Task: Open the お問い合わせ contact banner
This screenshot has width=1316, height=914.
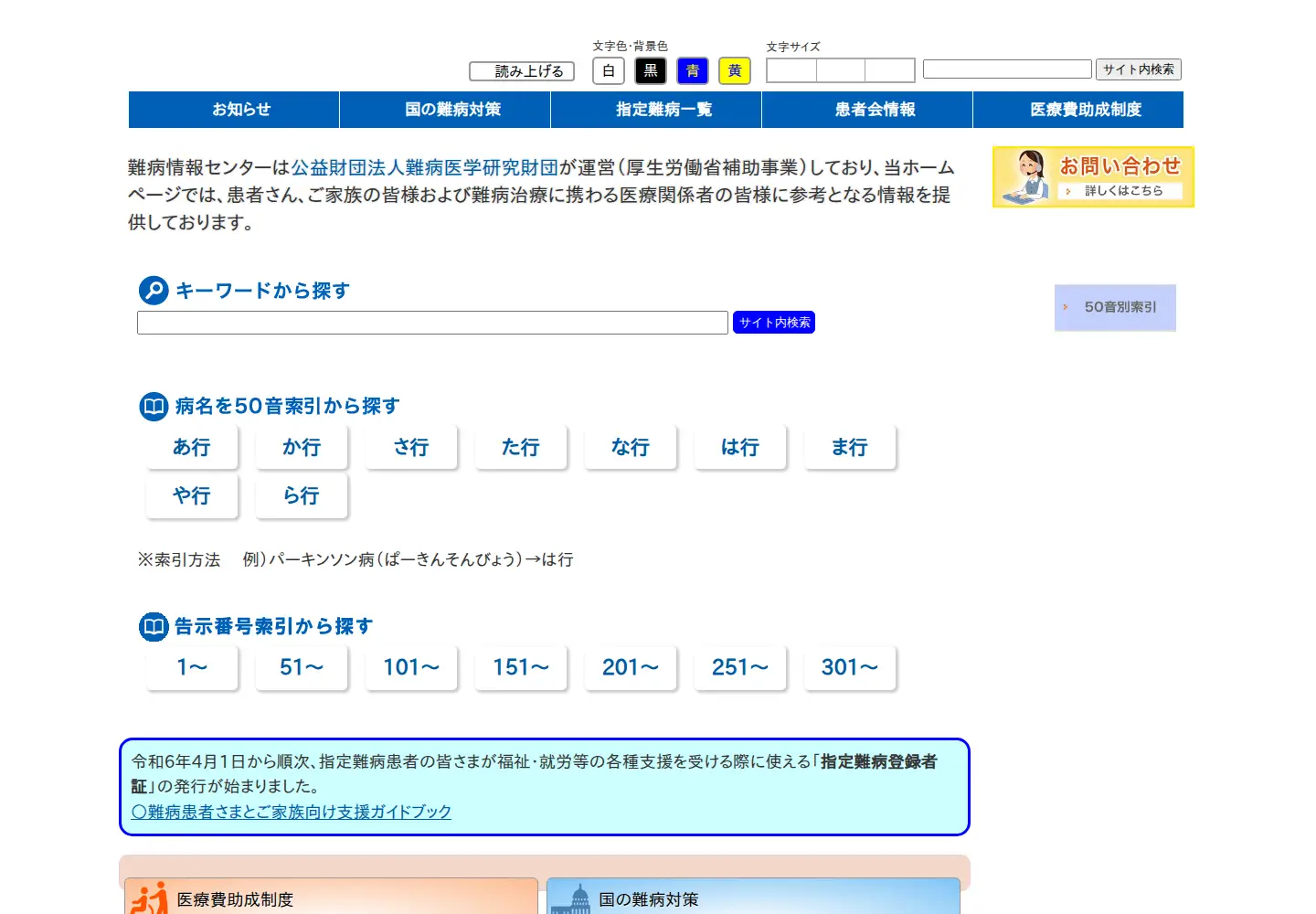Action: click(1094, 176)
